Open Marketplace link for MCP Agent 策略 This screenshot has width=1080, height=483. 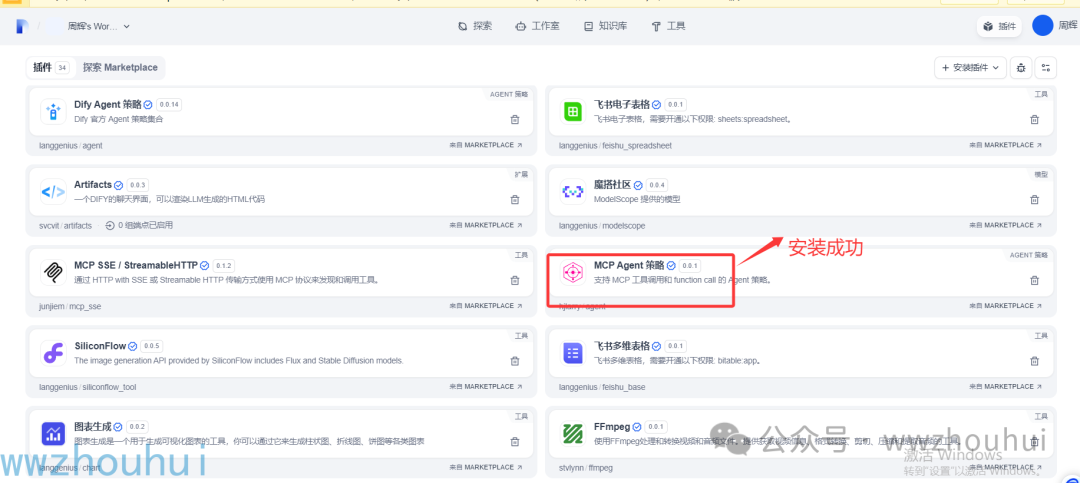tap(1006, 306)
